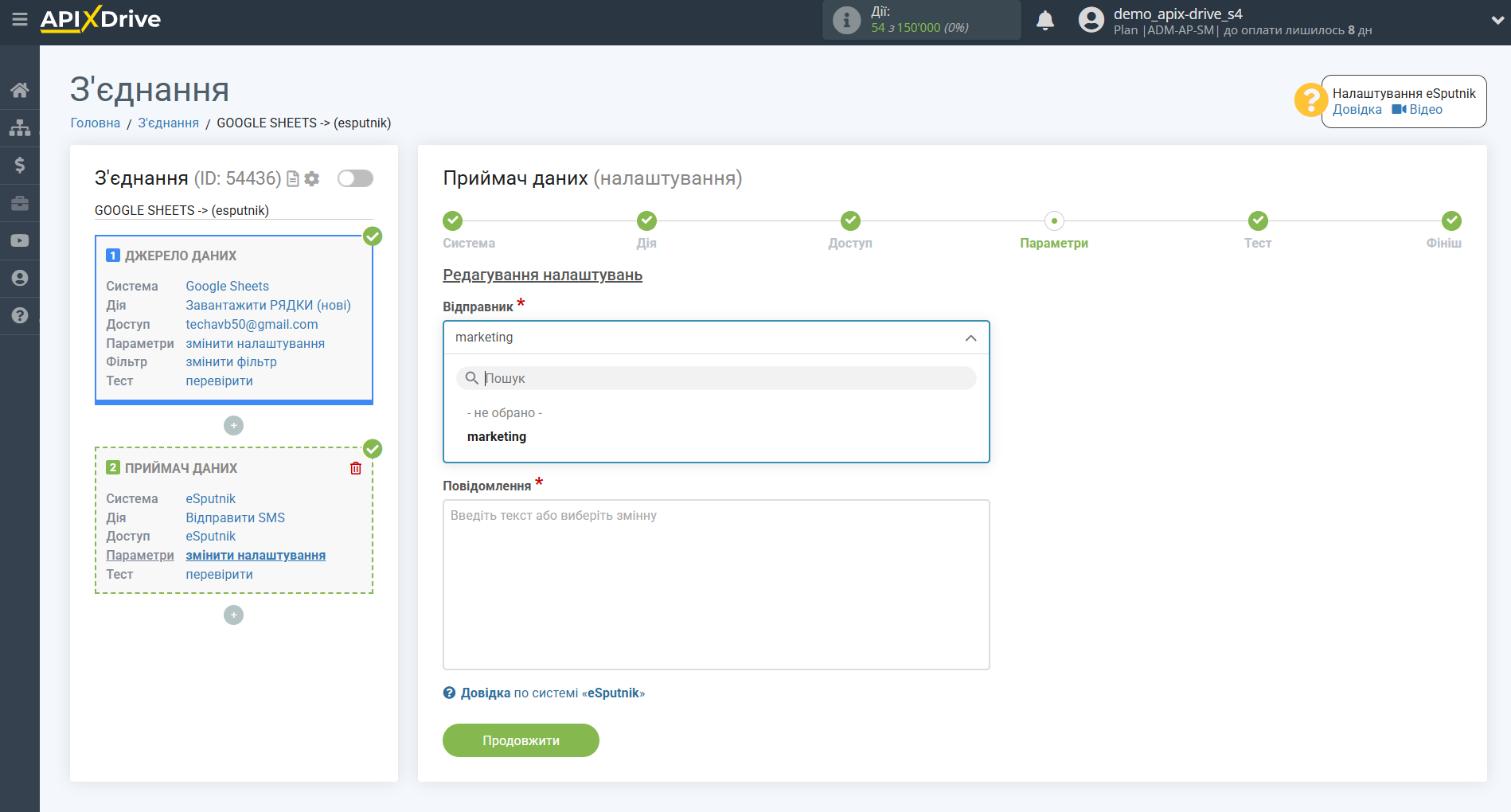Click the змінити фільтр link
The height and width of the screenshot is (812, 1511).
tap(231, 362)
